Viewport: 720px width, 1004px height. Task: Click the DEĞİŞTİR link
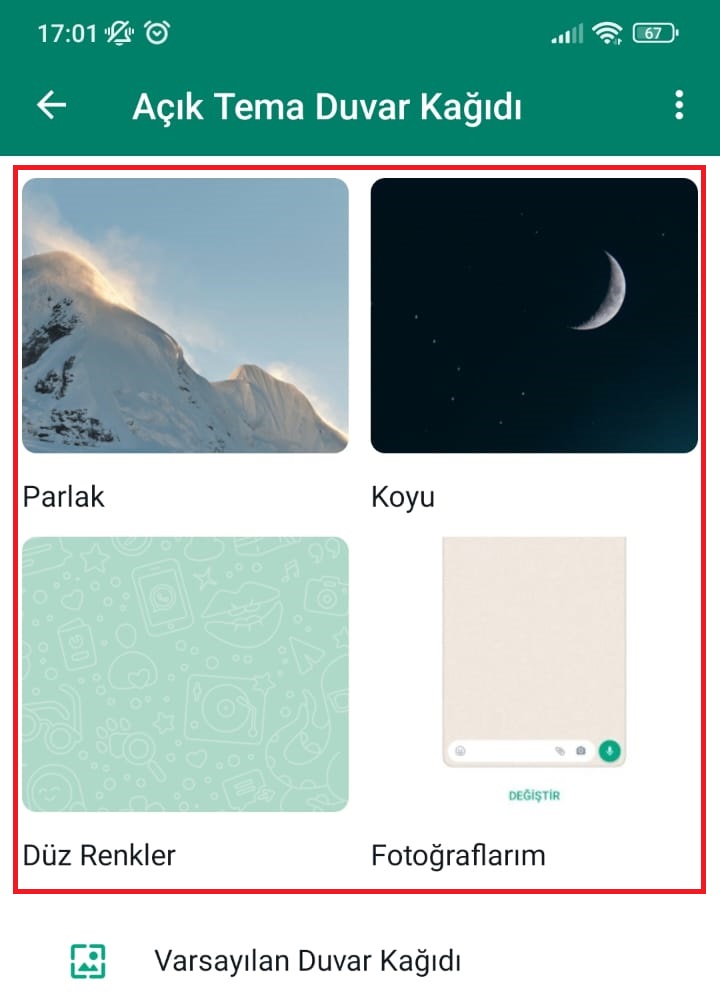click(534, 796)
